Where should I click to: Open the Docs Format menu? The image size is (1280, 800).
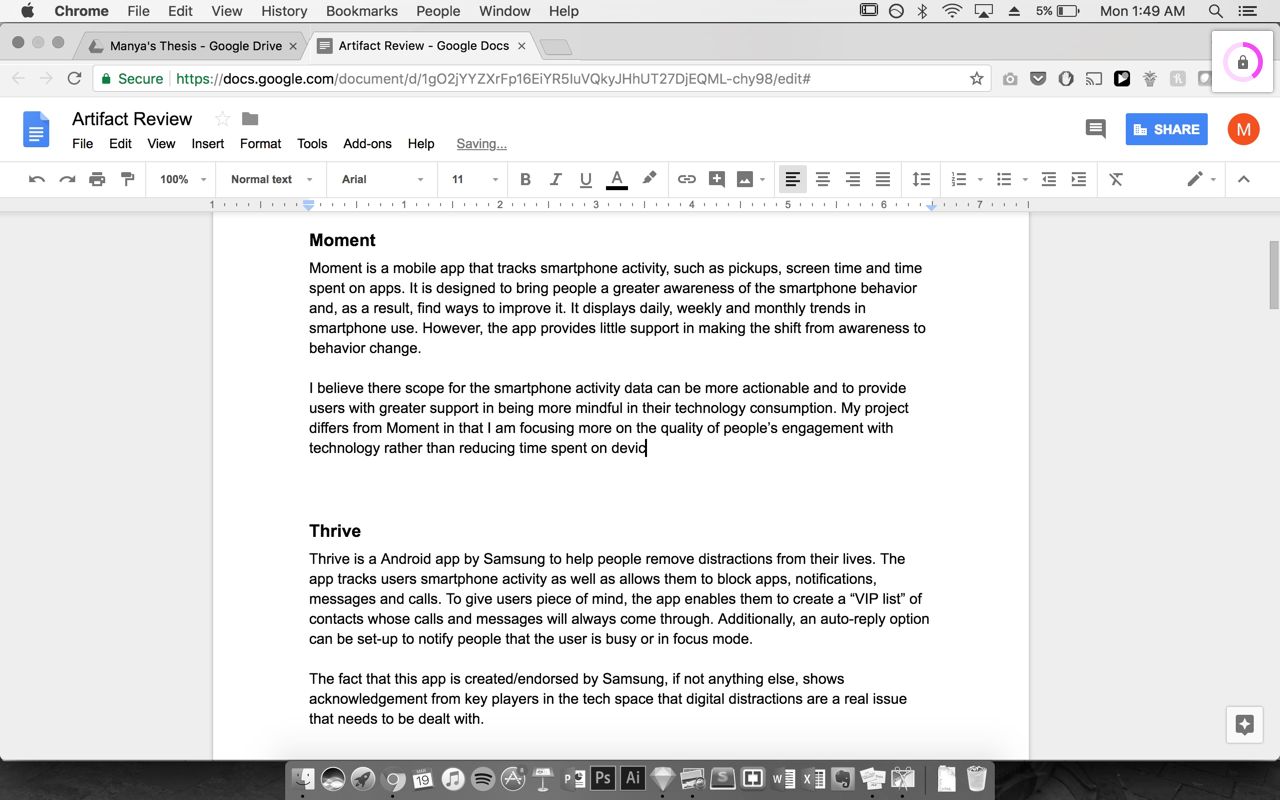click(260, 143)
